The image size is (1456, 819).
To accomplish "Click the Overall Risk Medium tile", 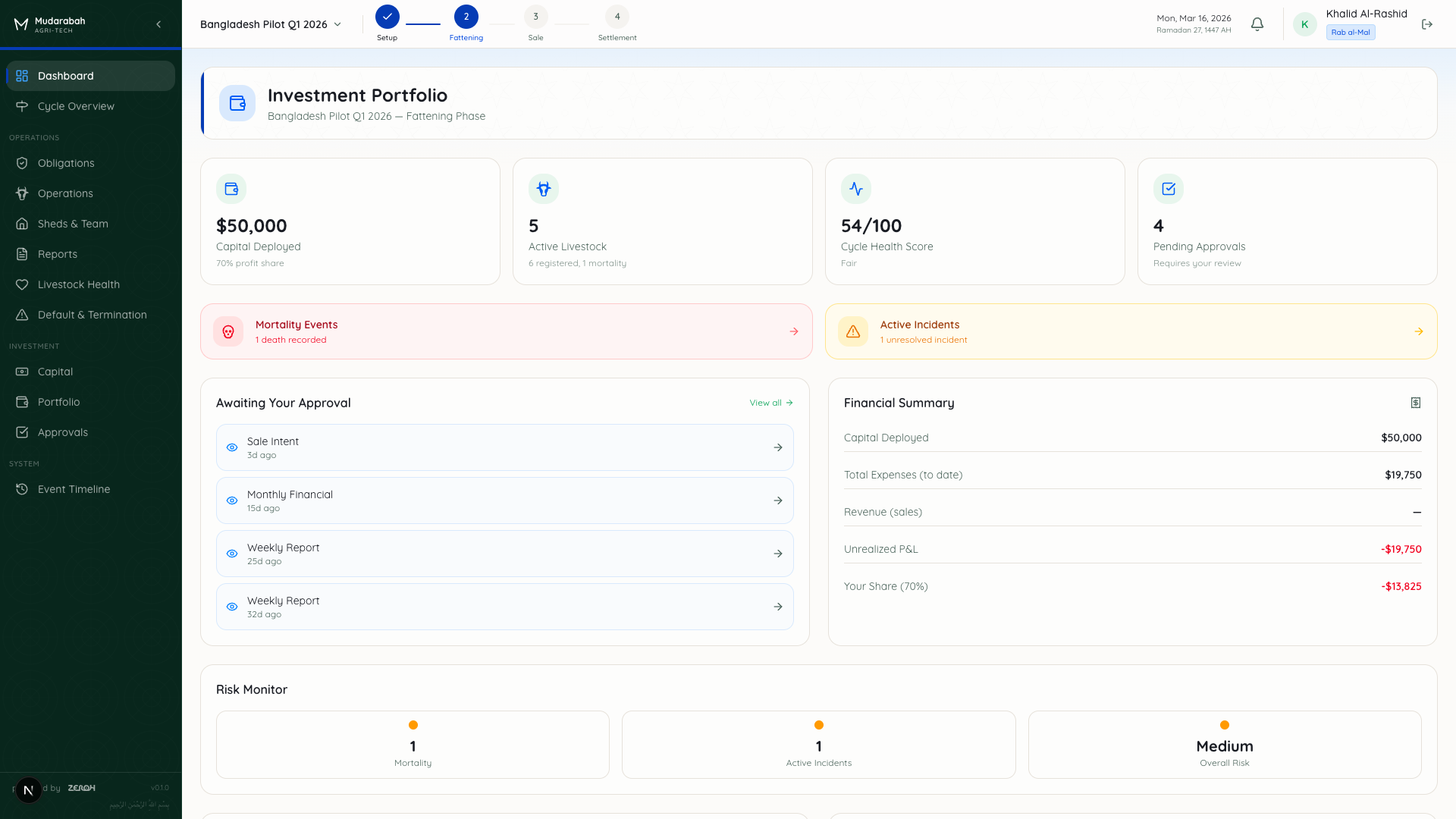I will 1224,745.
